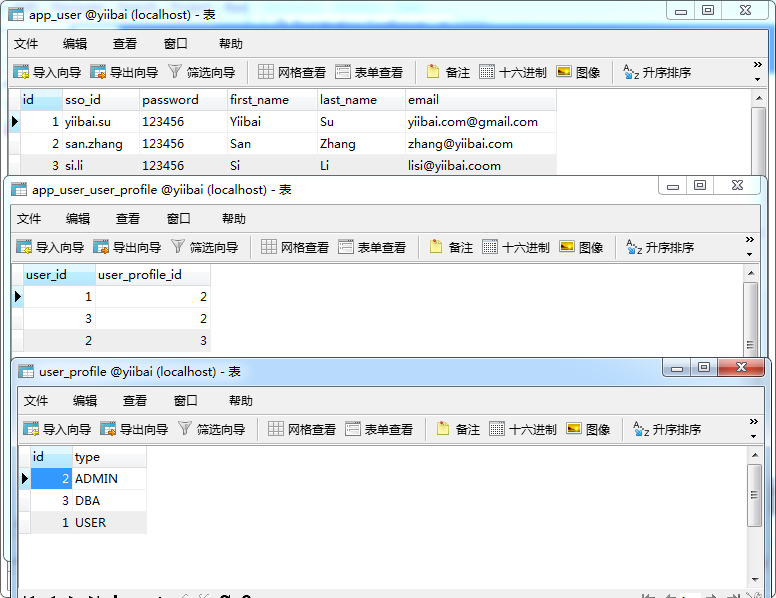Click the password column header

click(x=183, y=100)
